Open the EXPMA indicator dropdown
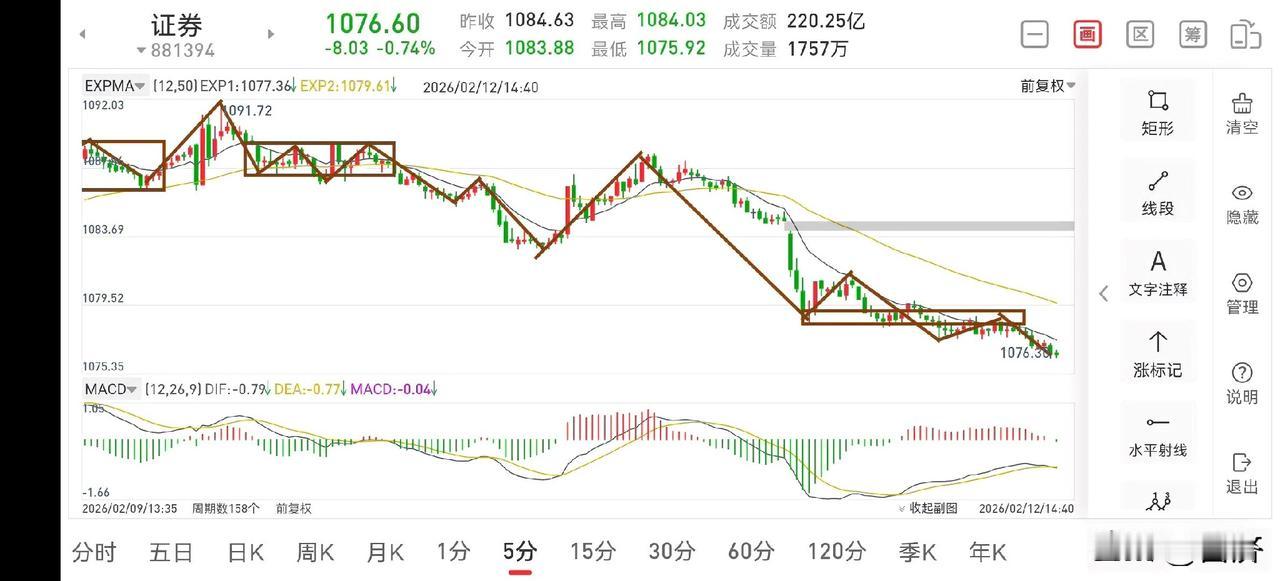Screen dimensions: 1280x581 [x=115, y=86]
